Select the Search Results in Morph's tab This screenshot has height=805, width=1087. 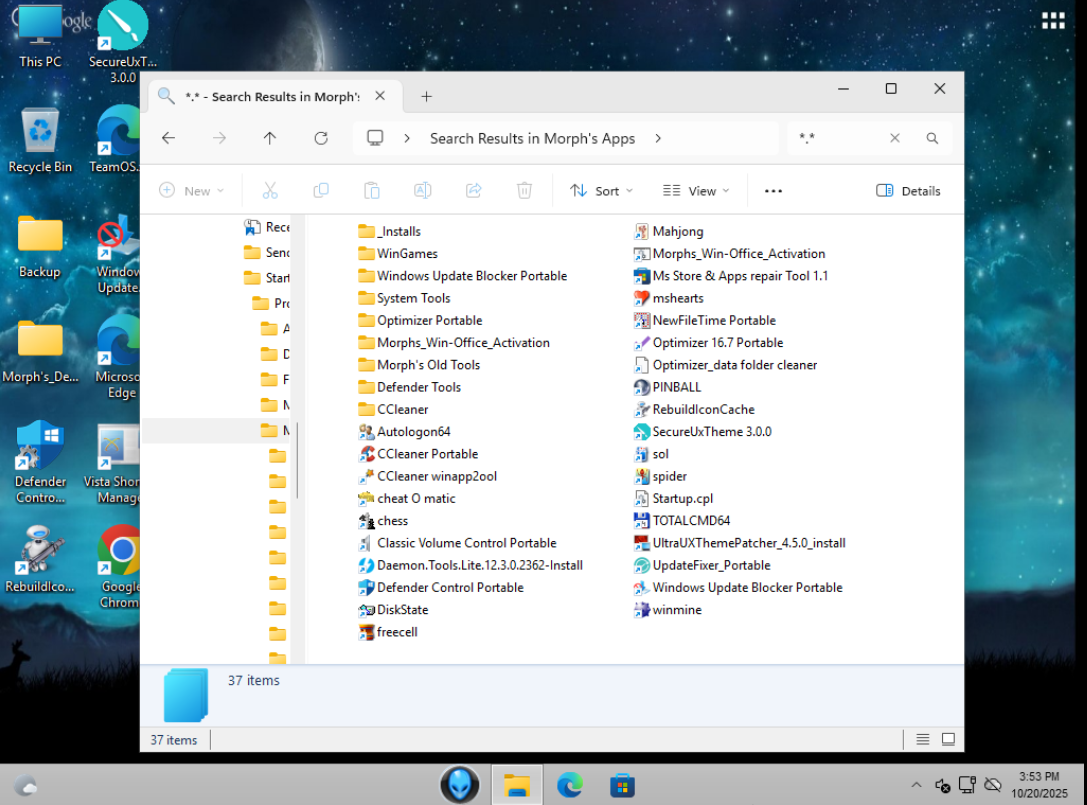[x=271, y=97]
